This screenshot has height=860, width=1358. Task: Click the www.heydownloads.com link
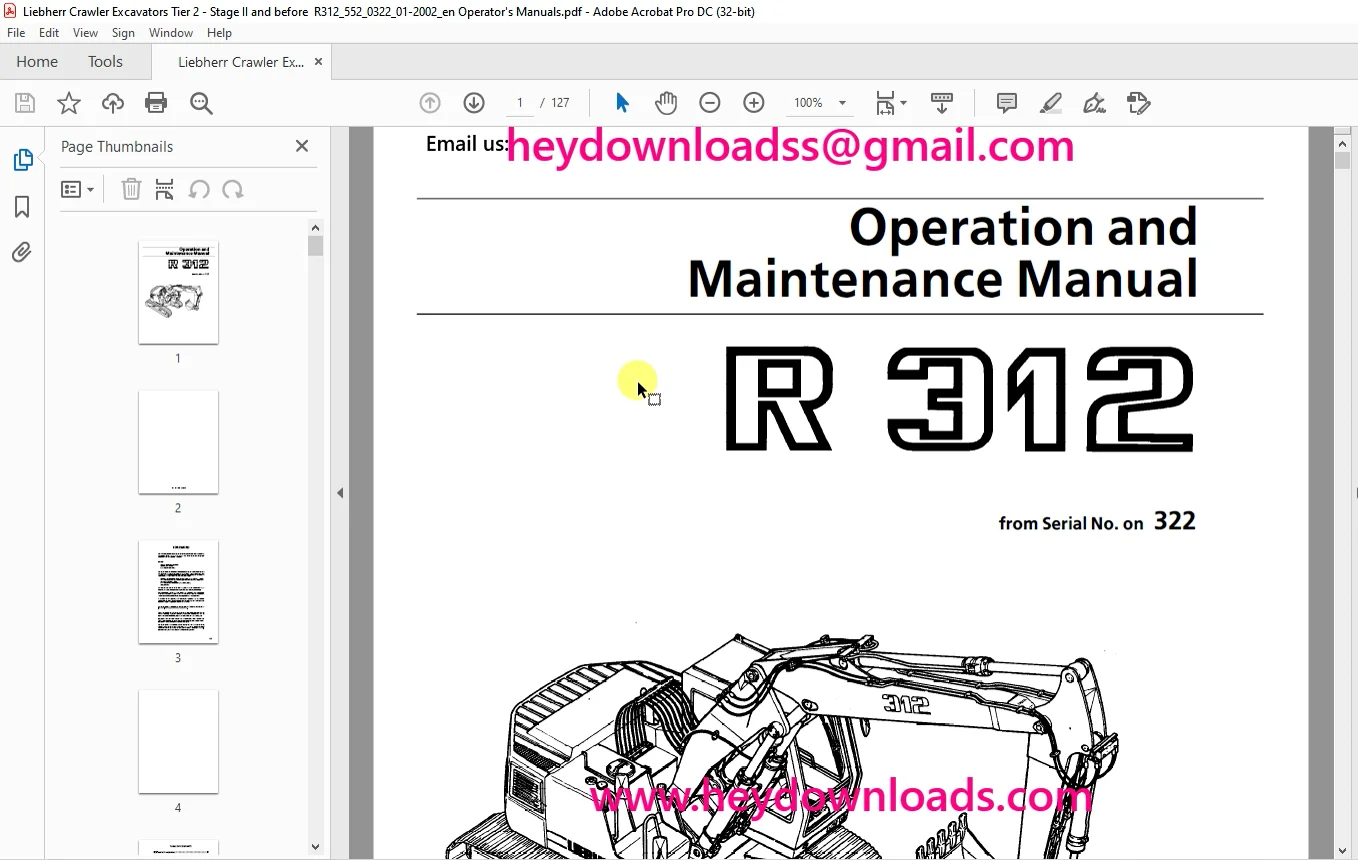pyautogui.click(x=841, y=797)
